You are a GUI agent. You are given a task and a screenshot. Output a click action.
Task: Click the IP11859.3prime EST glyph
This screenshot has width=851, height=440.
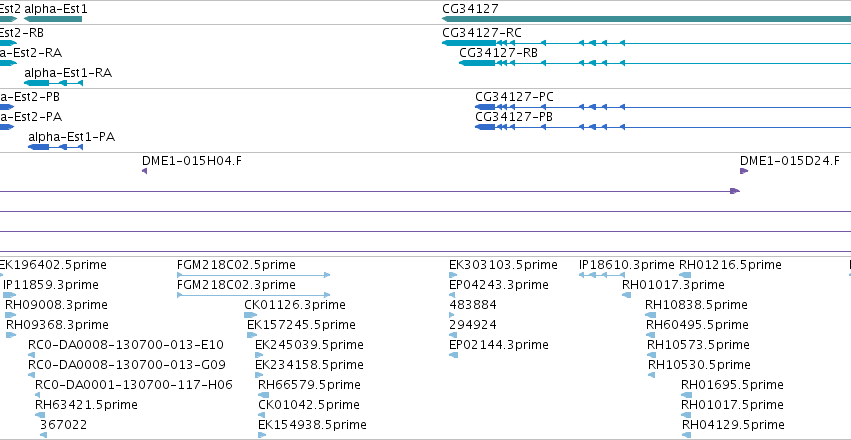pos(10,295)
